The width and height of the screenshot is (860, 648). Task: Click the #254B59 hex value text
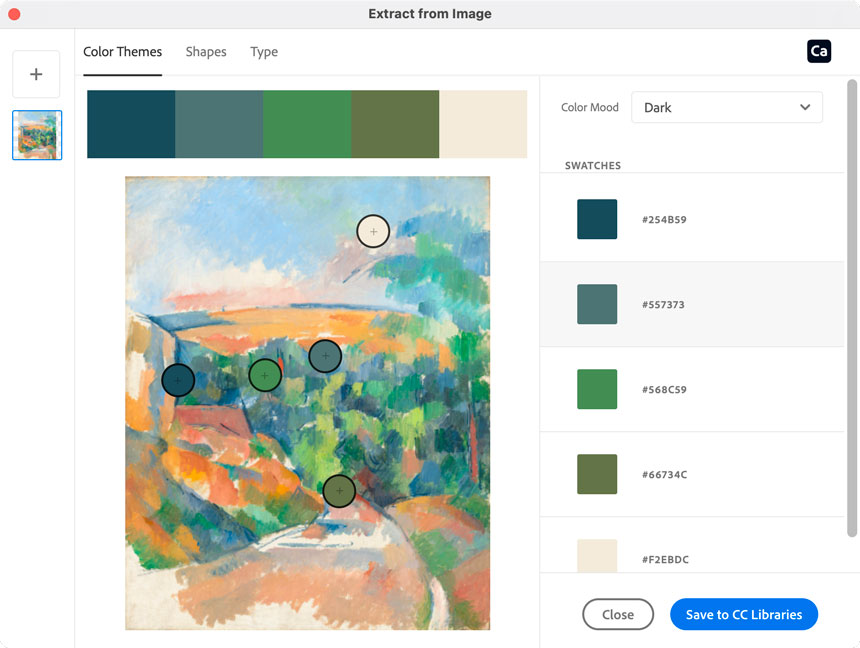click(664, 219)
